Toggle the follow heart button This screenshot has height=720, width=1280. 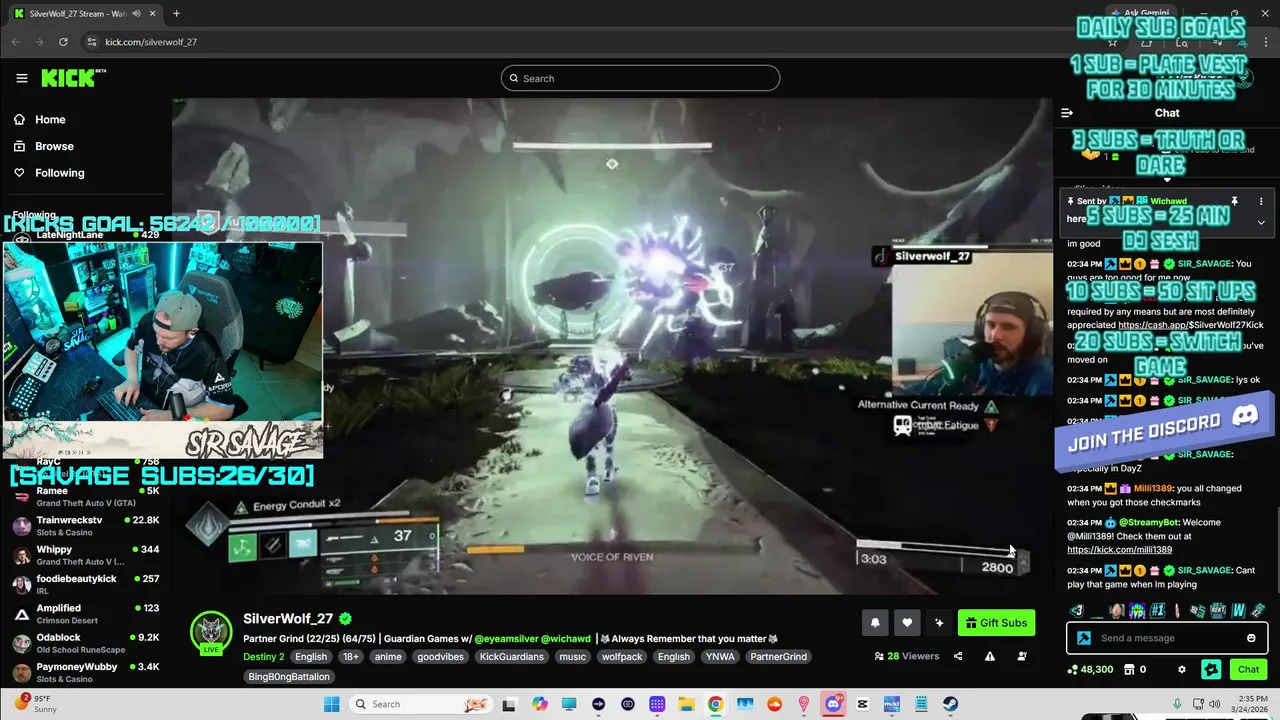point(907,623)
